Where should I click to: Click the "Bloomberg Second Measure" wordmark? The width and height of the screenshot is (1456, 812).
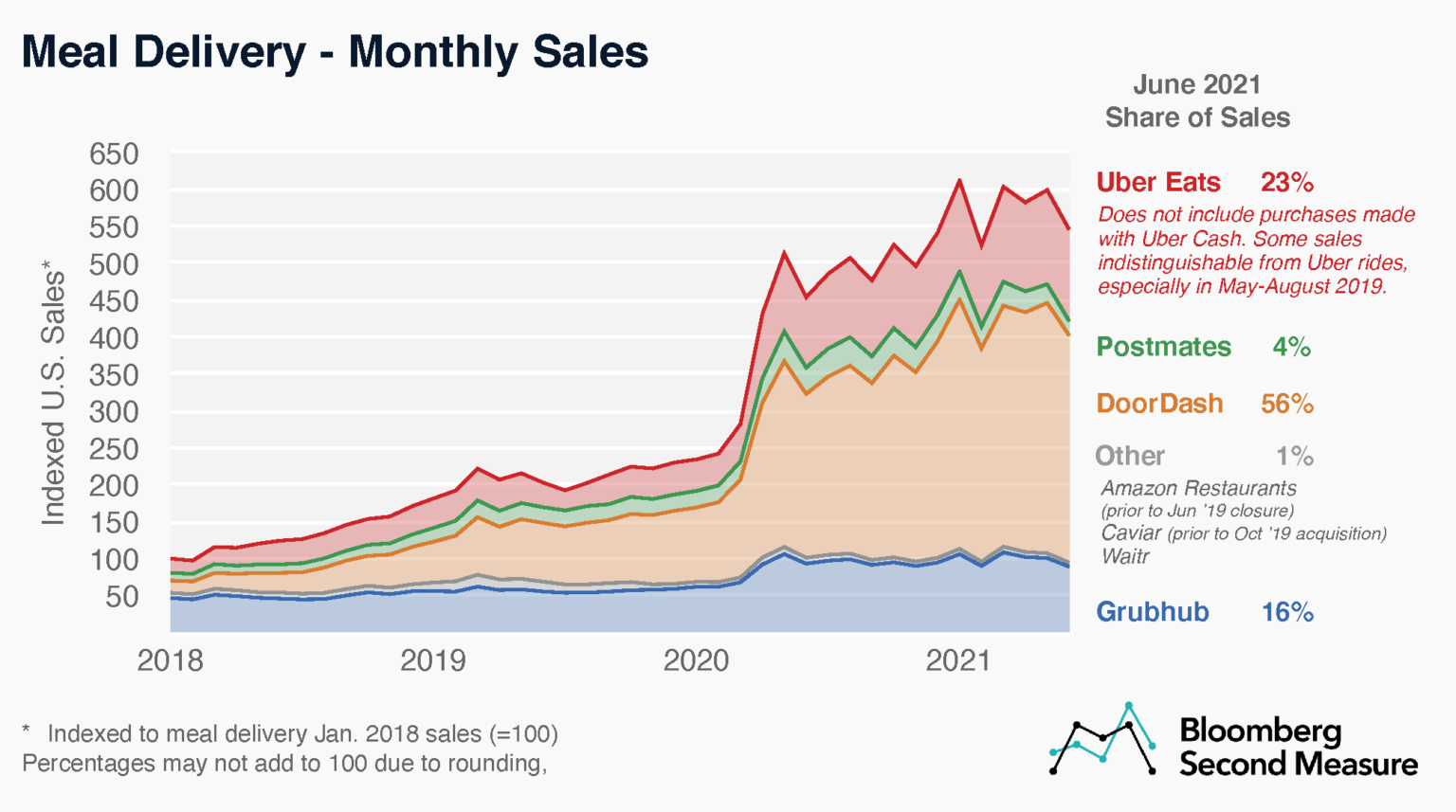(1298, 747)
